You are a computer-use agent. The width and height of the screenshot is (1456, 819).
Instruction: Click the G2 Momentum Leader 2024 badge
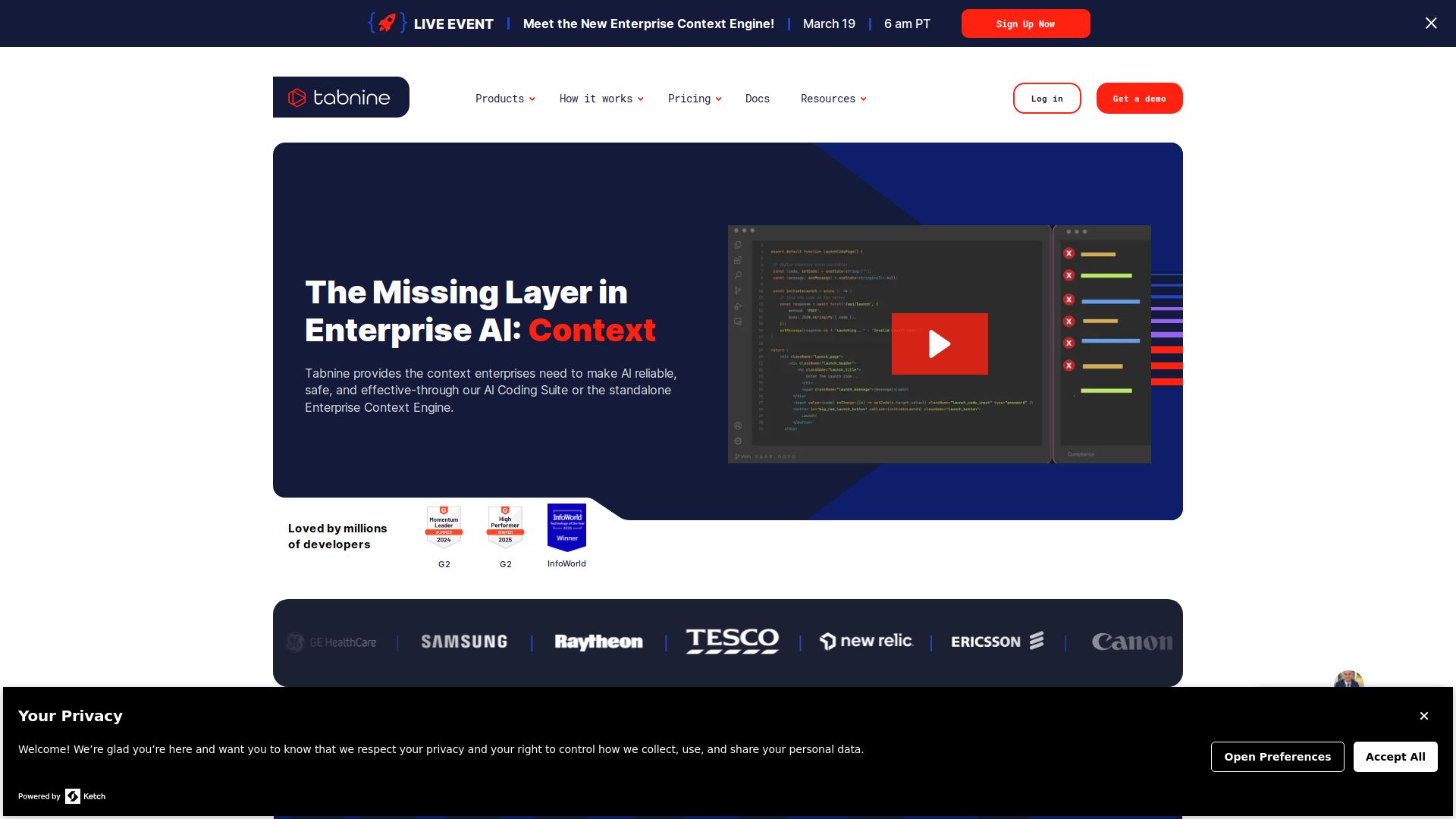pyautogui.click(x=444, y=526)
